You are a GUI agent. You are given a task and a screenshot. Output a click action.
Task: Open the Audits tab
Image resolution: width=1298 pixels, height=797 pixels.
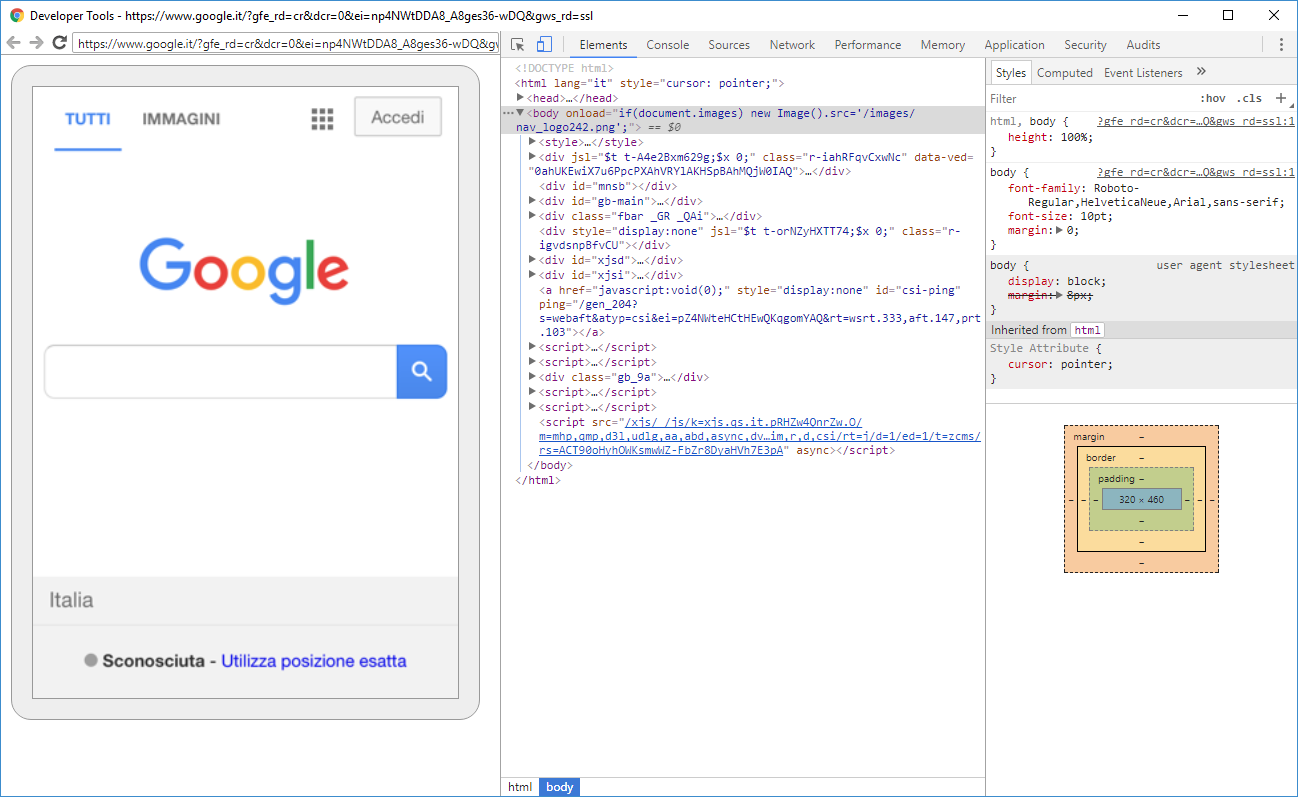1143,45
